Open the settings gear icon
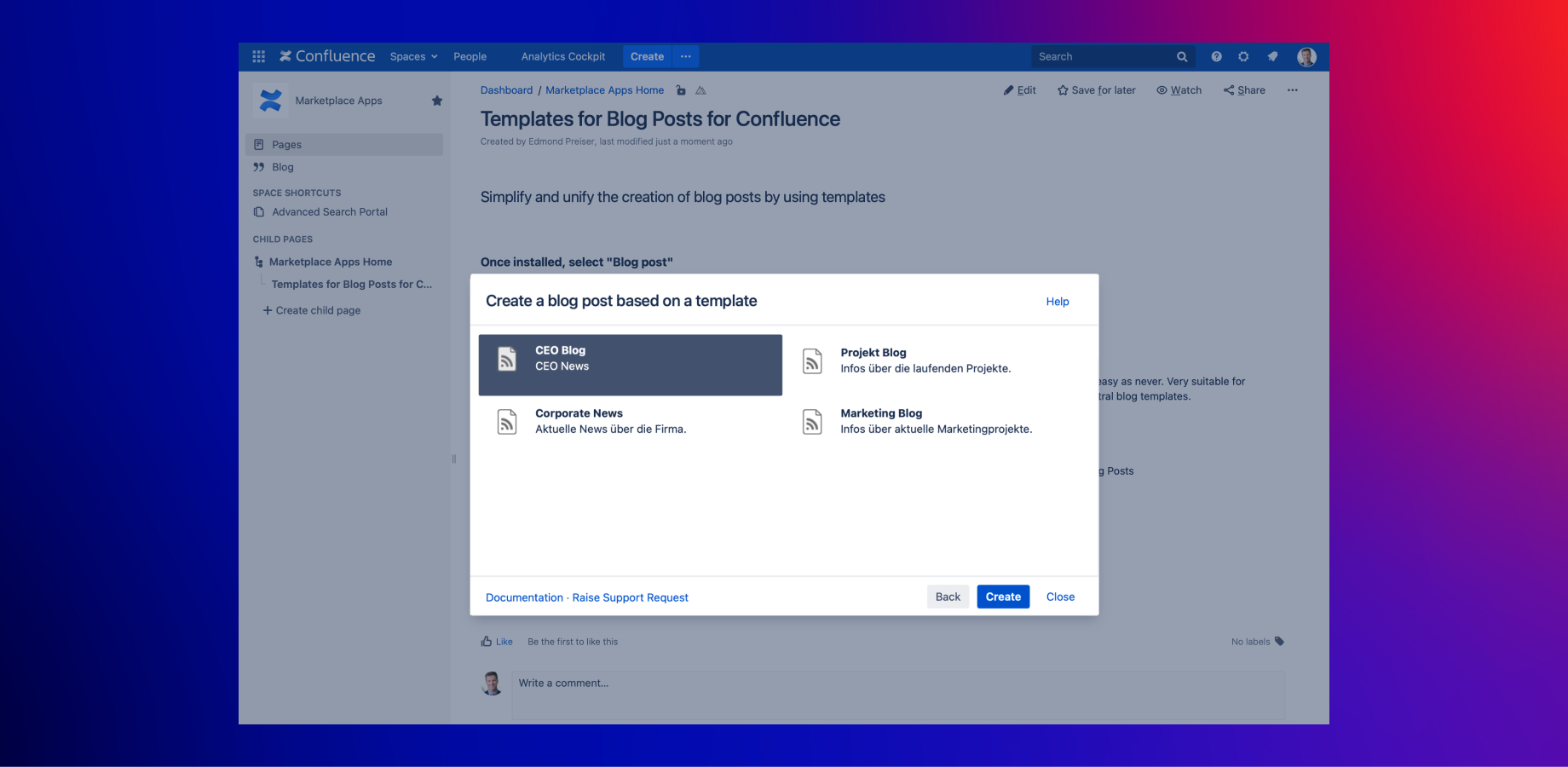This screenshot has height=767, width=1568. pos(1243,56)
